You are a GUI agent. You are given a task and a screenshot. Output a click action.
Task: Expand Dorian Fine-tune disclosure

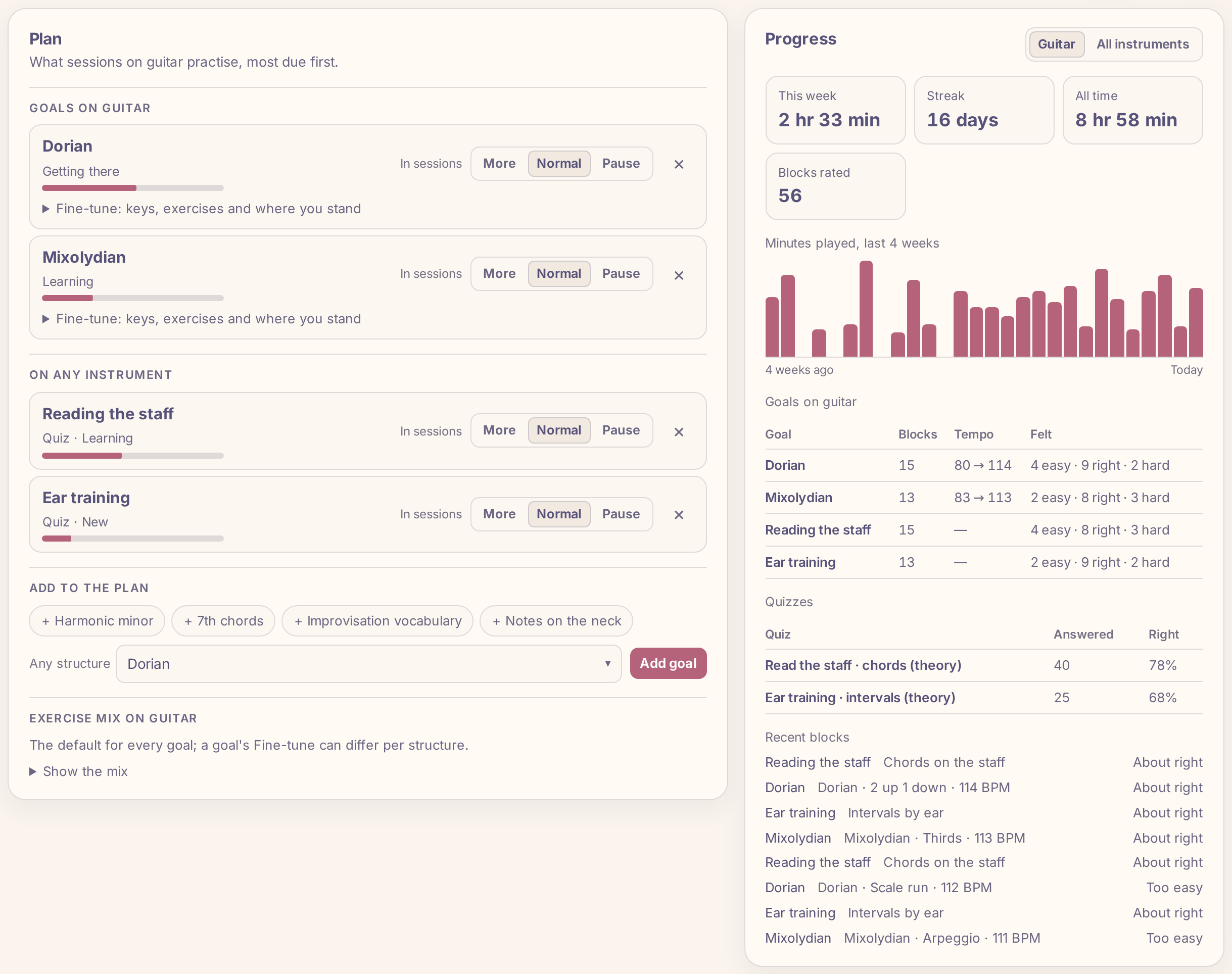click(x=202, y=209)
